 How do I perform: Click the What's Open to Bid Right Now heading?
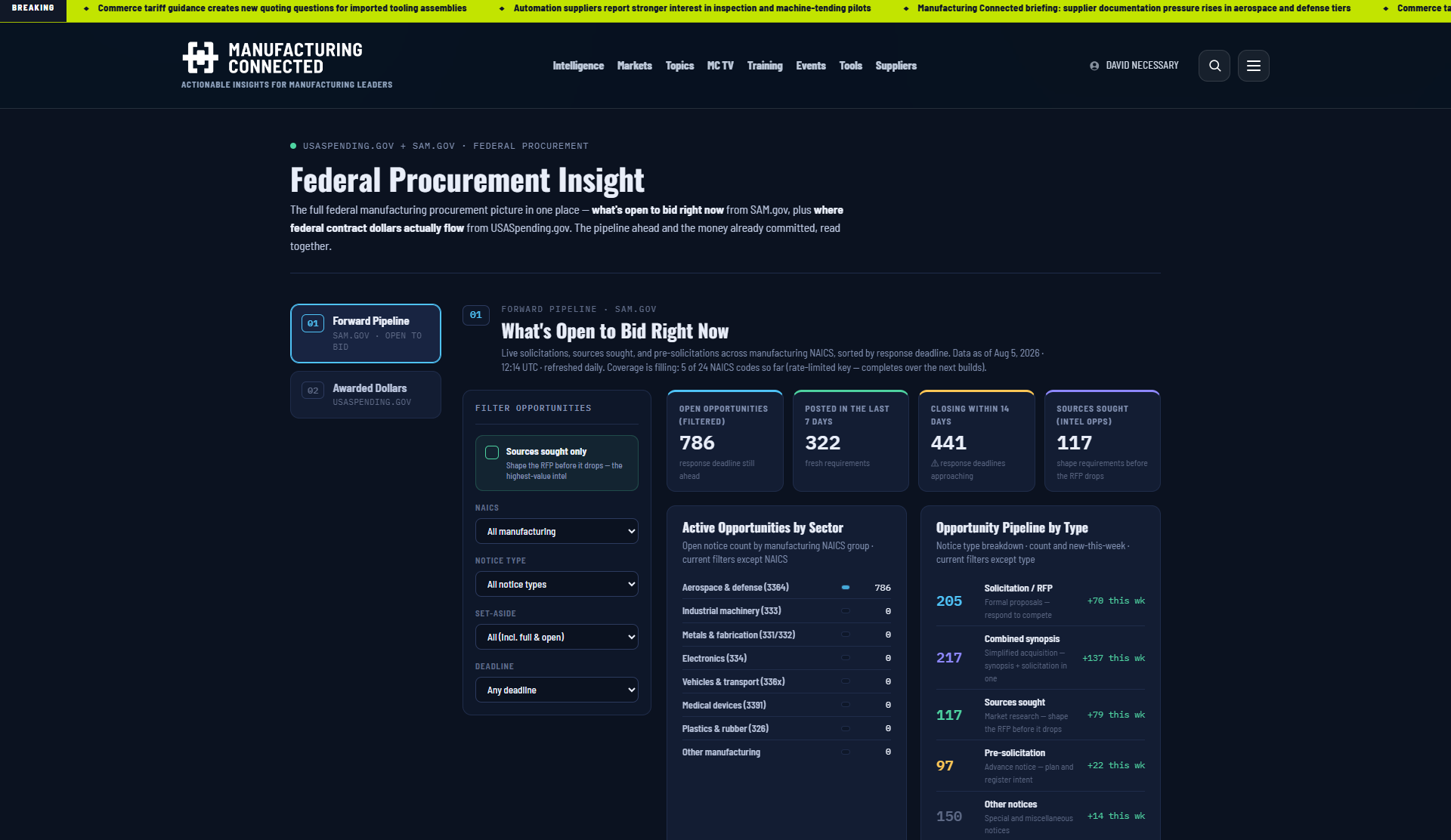(x=614, y=332)
